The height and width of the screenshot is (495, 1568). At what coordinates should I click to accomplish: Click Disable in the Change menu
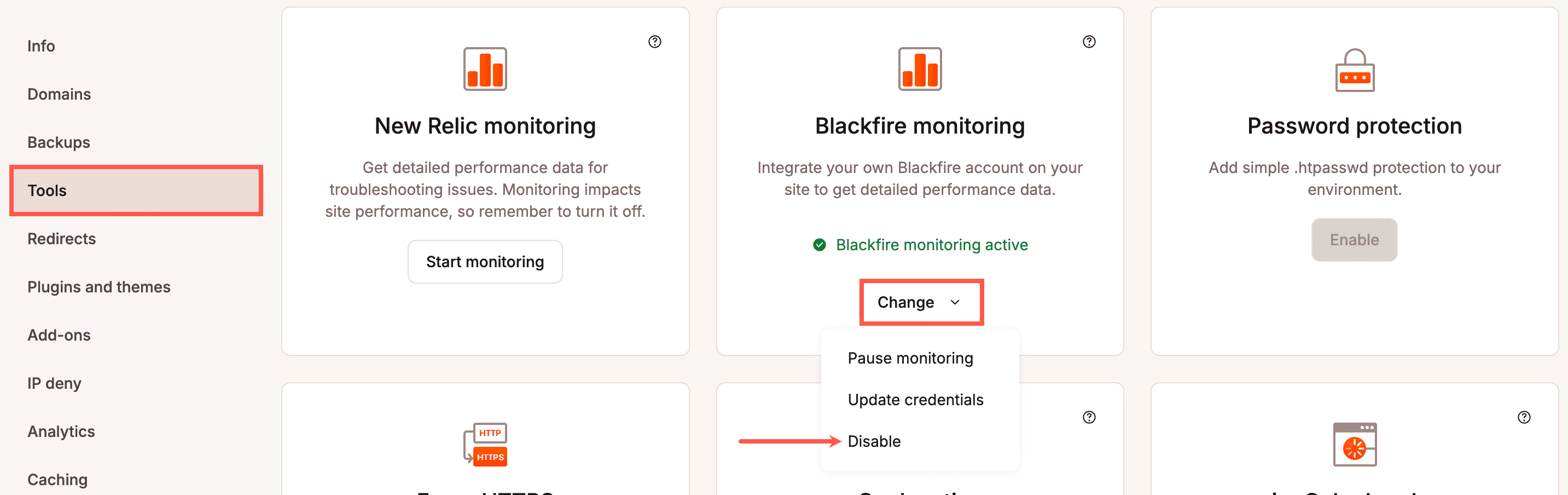(x=874, y=441)
